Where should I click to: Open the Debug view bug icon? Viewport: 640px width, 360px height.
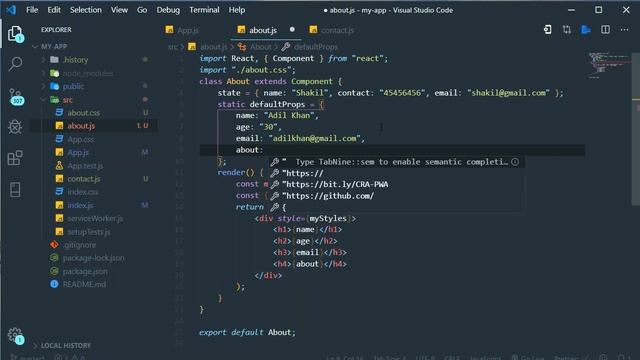click(15, 127)
